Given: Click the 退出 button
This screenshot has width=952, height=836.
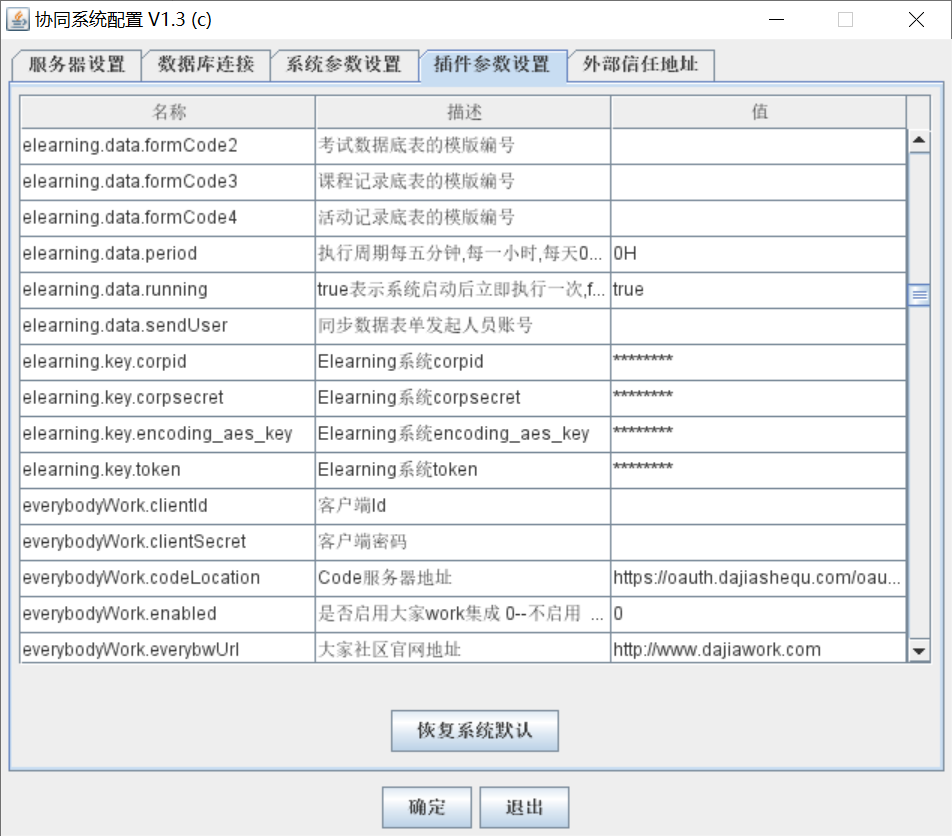Looking at the screenshot, I should (x=525, y=807).
